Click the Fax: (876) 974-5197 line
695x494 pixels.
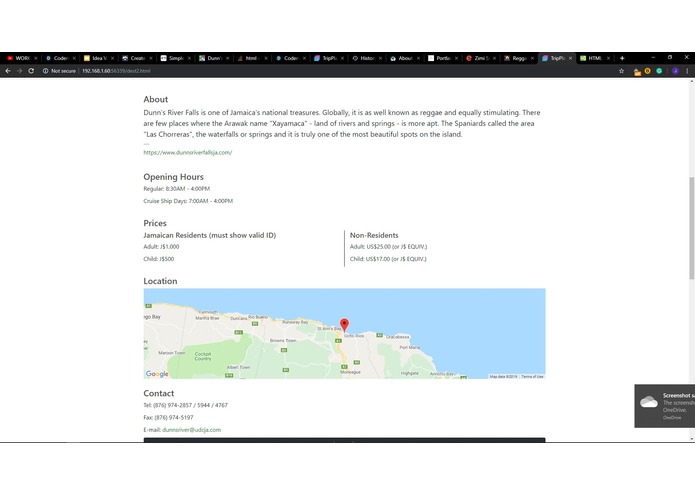tap(168, 417)
